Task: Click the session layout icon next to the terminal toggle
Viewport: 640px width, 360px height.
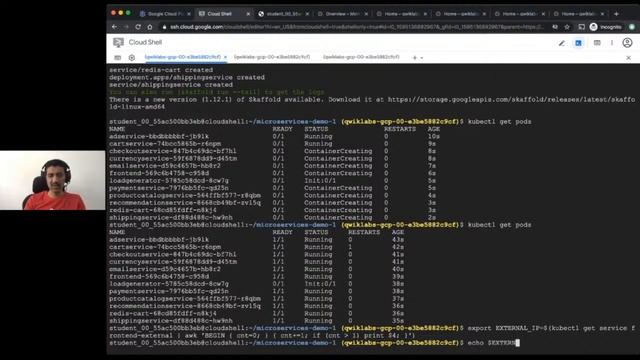Action: tap(597, 43)
